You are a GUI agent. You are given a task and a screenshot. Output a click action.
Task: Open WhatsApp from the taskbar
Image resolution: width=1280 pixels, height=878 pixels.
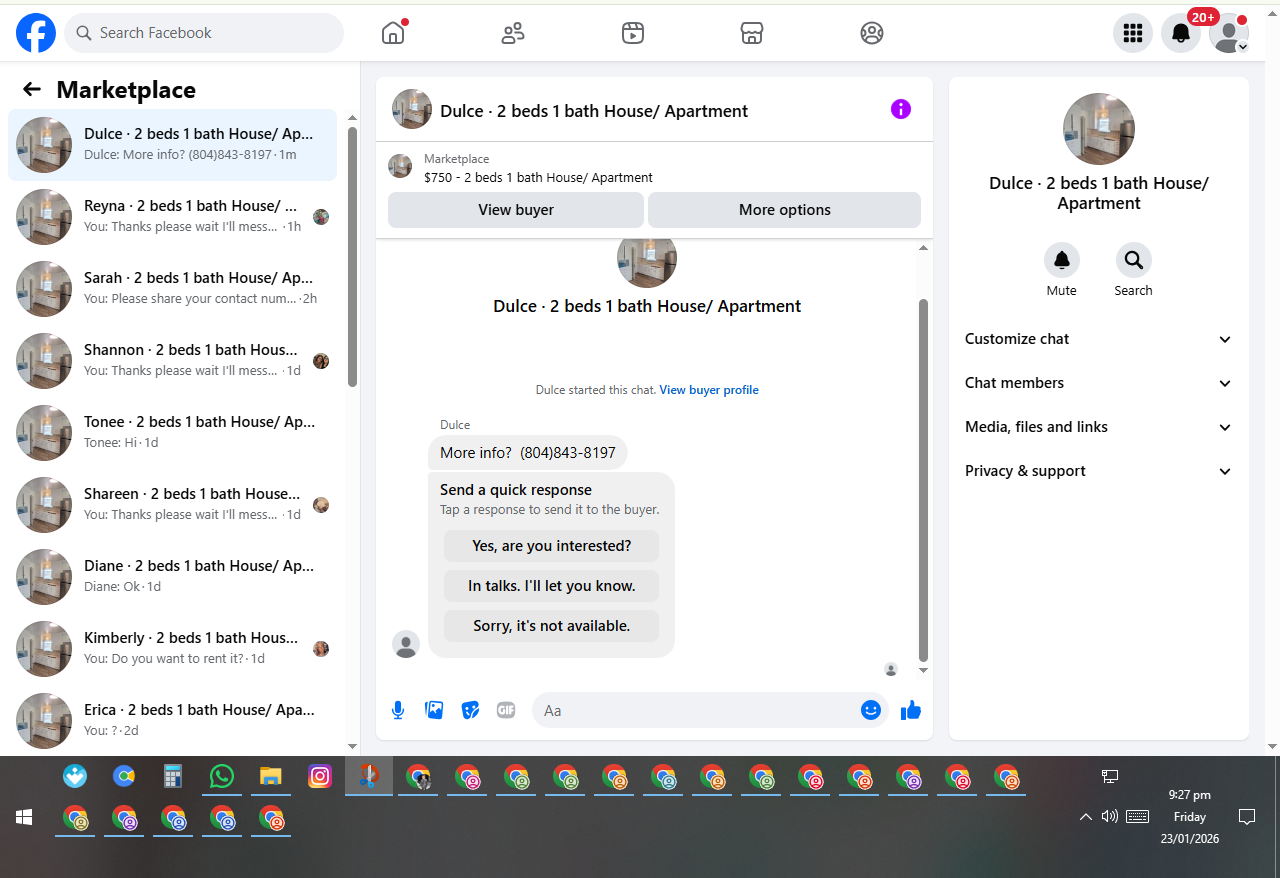point(222,776)
